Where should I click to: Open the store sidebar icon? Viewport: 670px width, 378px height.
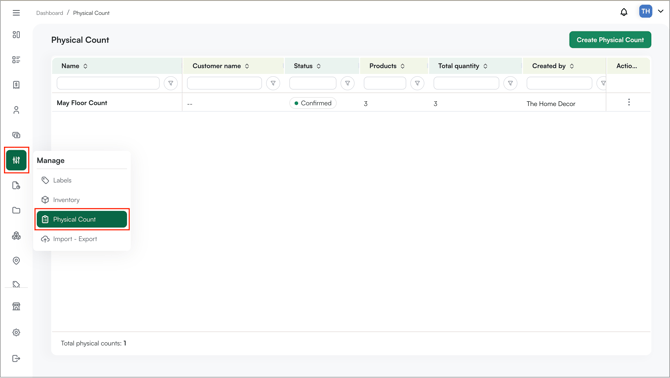16,306
